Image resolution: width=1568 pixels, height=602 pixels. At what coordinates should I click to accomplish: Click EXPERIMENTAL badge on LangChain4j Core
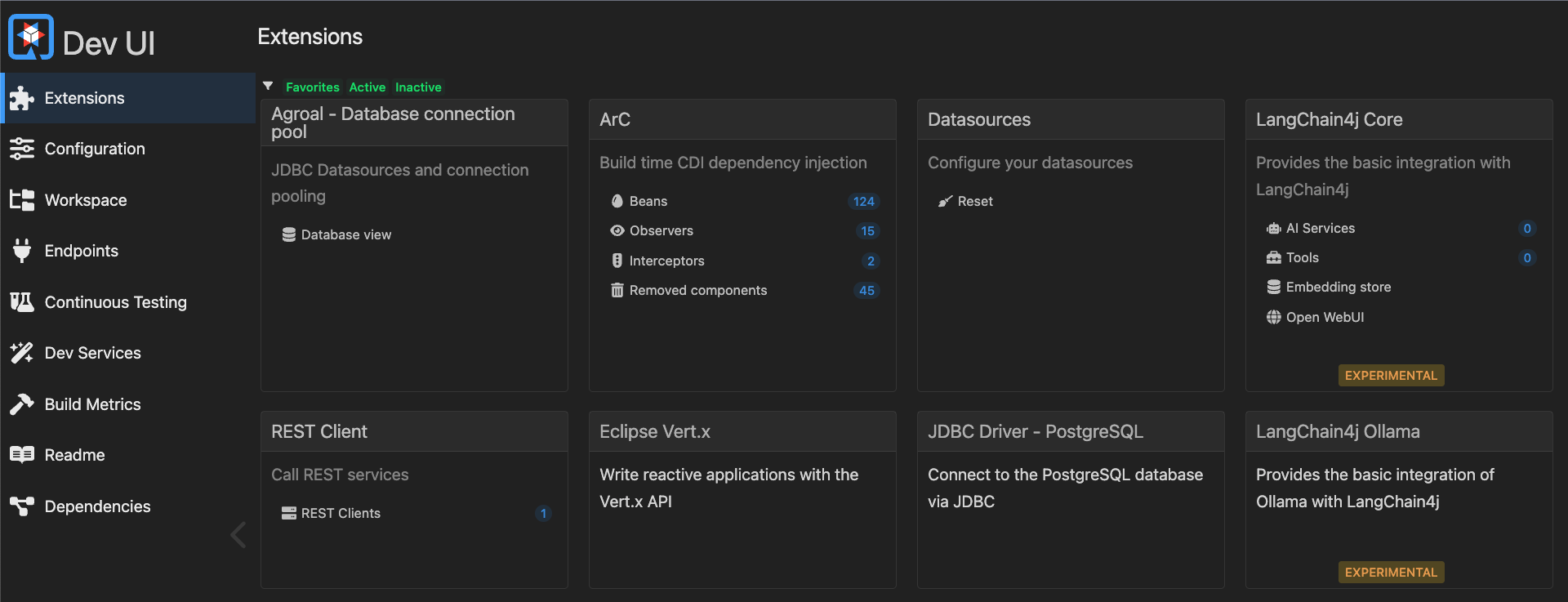[x=1391, y=376]
